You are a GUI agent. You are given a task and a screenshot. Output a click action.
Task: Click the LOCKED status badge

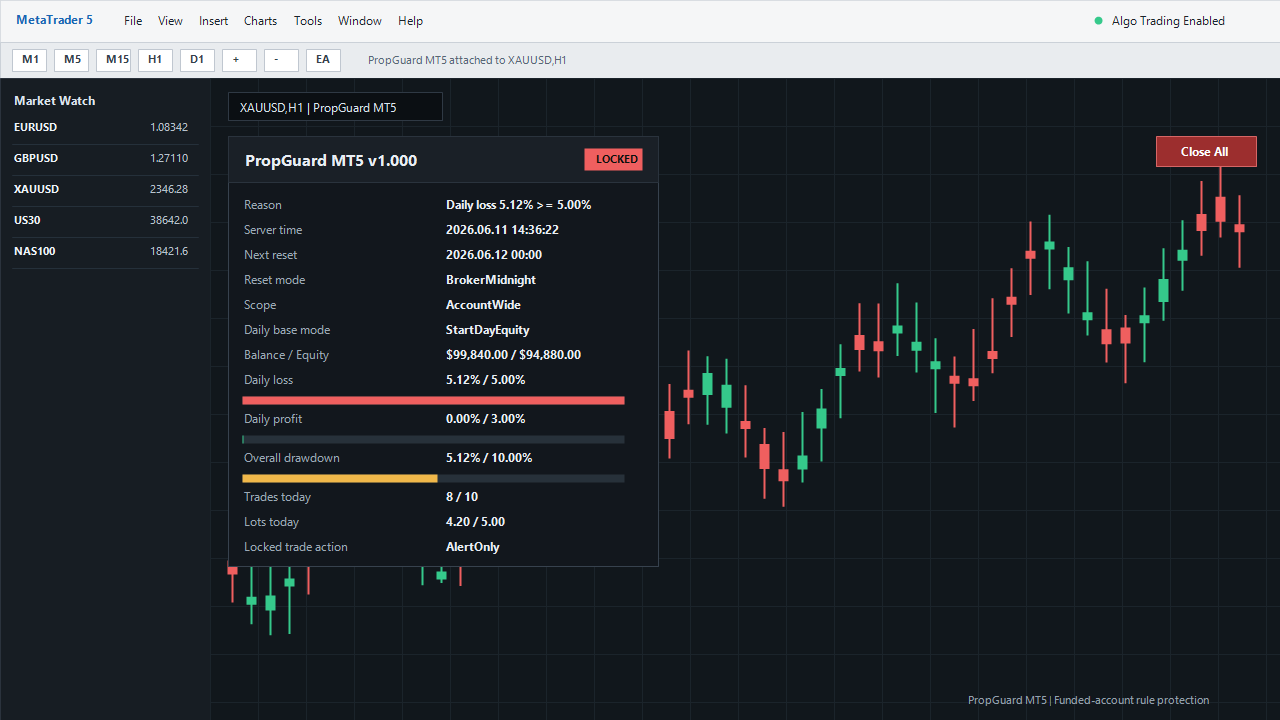click(614, 160)
